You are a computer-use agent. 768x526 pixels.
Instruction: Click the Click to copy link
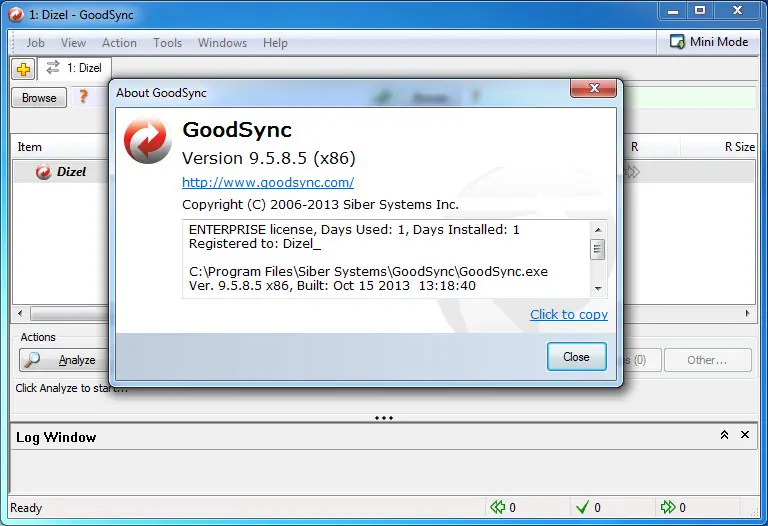pyautogui.click(x=569, y=314)
